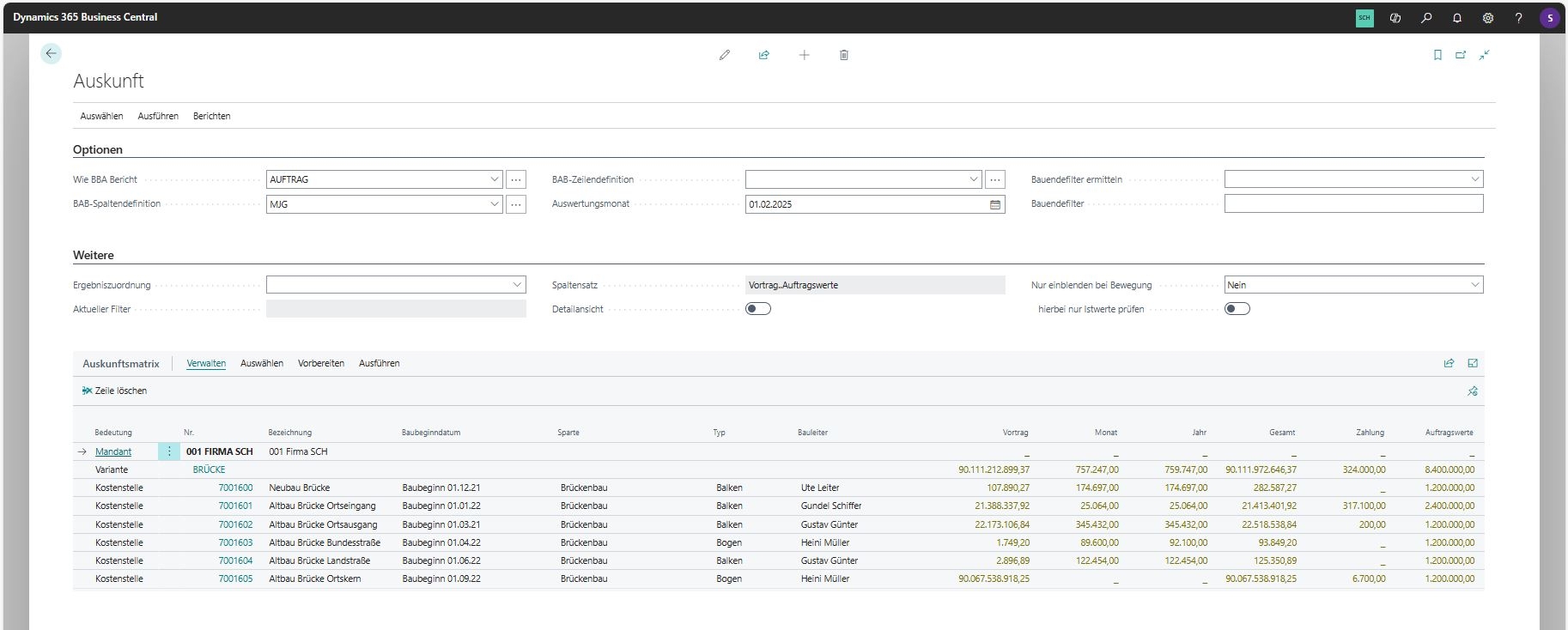The width and height of the screenshot is (1568, 630).
Task: Toggle the Detailansicht switch
Action: [x=758, y=309]
